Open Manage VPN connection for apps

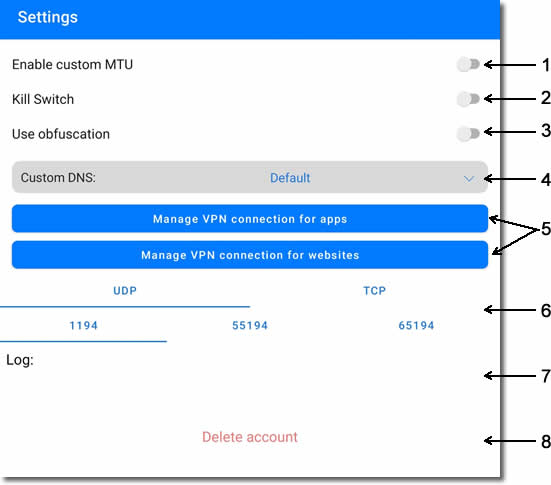[250, 219]
